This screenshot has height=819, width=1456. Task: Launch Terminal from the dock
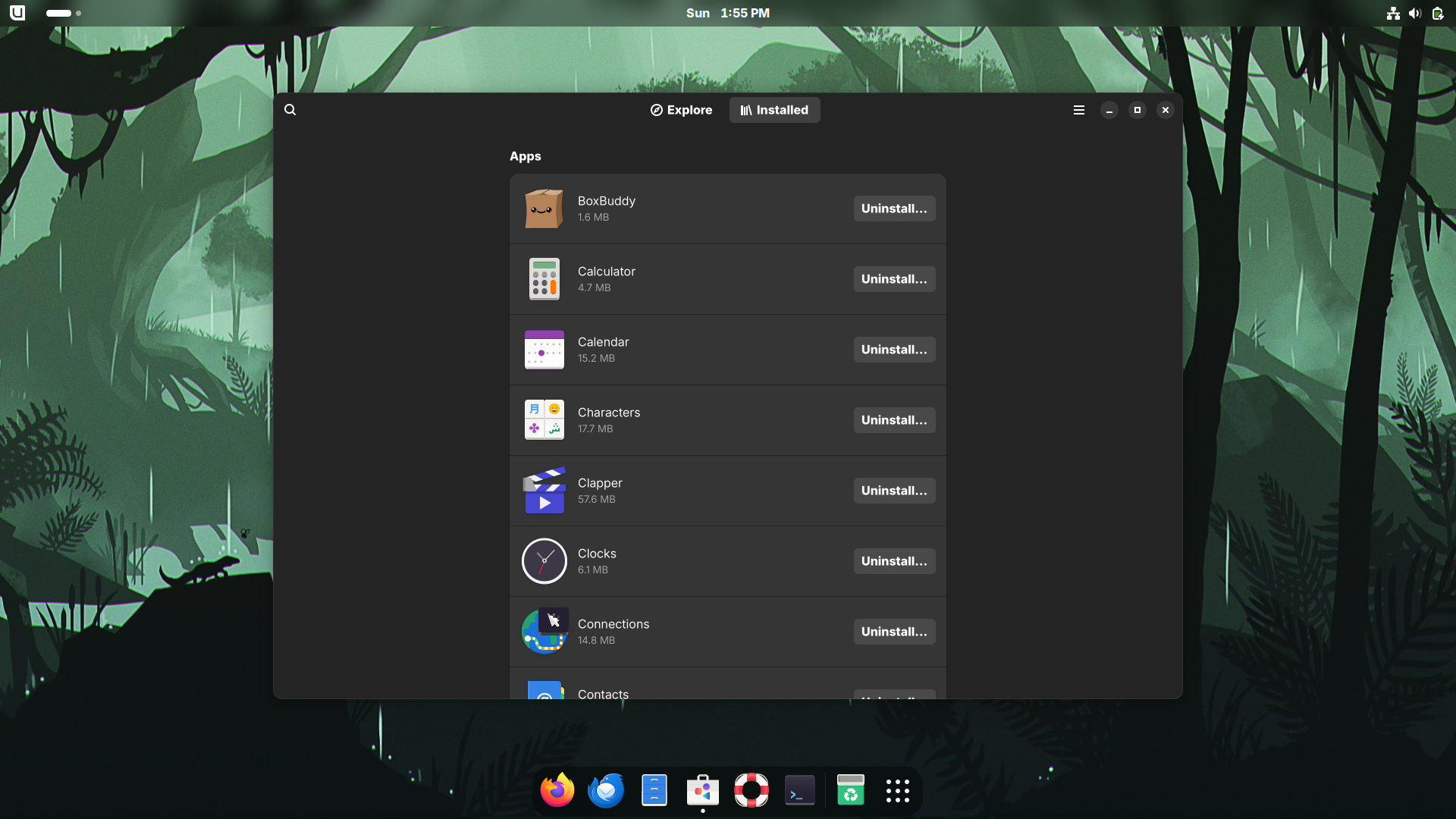(x=800, y=790)
